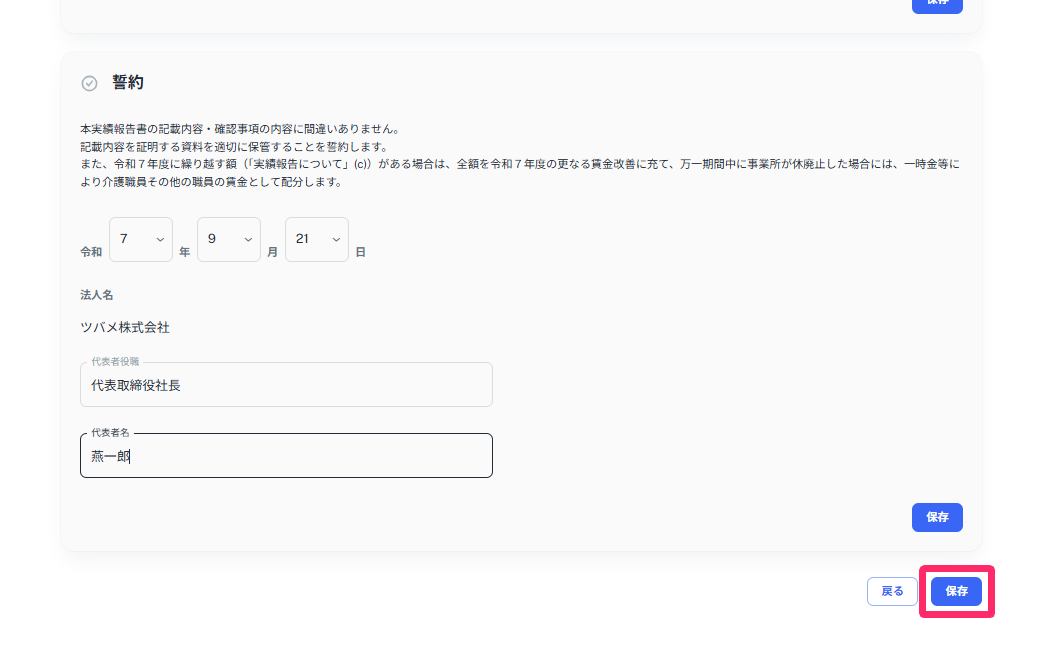This screenshot has width=1046, height=660.
Task: Click the highlighted bottom 保存 button
Action: 957,591
